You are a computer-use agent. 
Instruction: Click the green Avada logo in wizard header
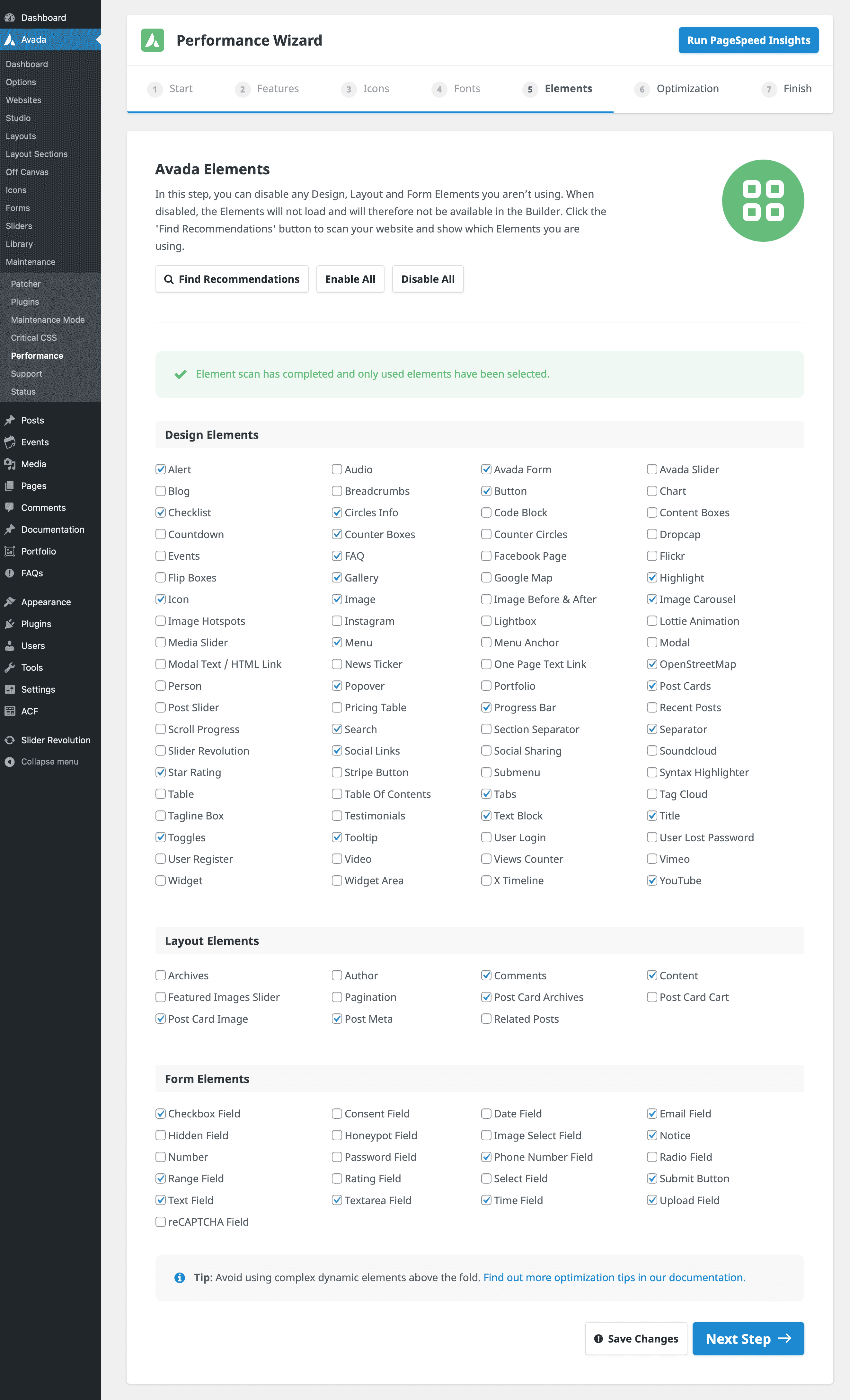[x=152, y=40]
